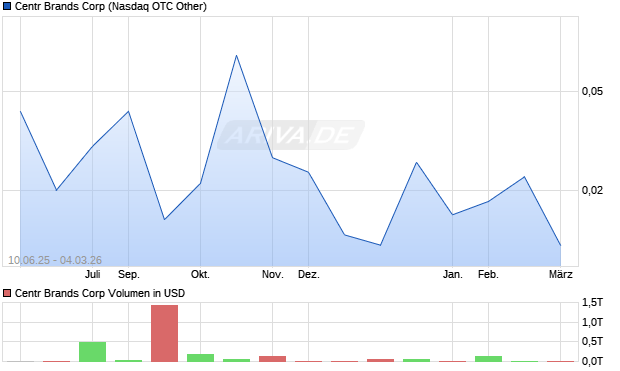Screen dimensions: 620x371
Task: Click the 'Dez.' axis label
Action: (309, 274)
